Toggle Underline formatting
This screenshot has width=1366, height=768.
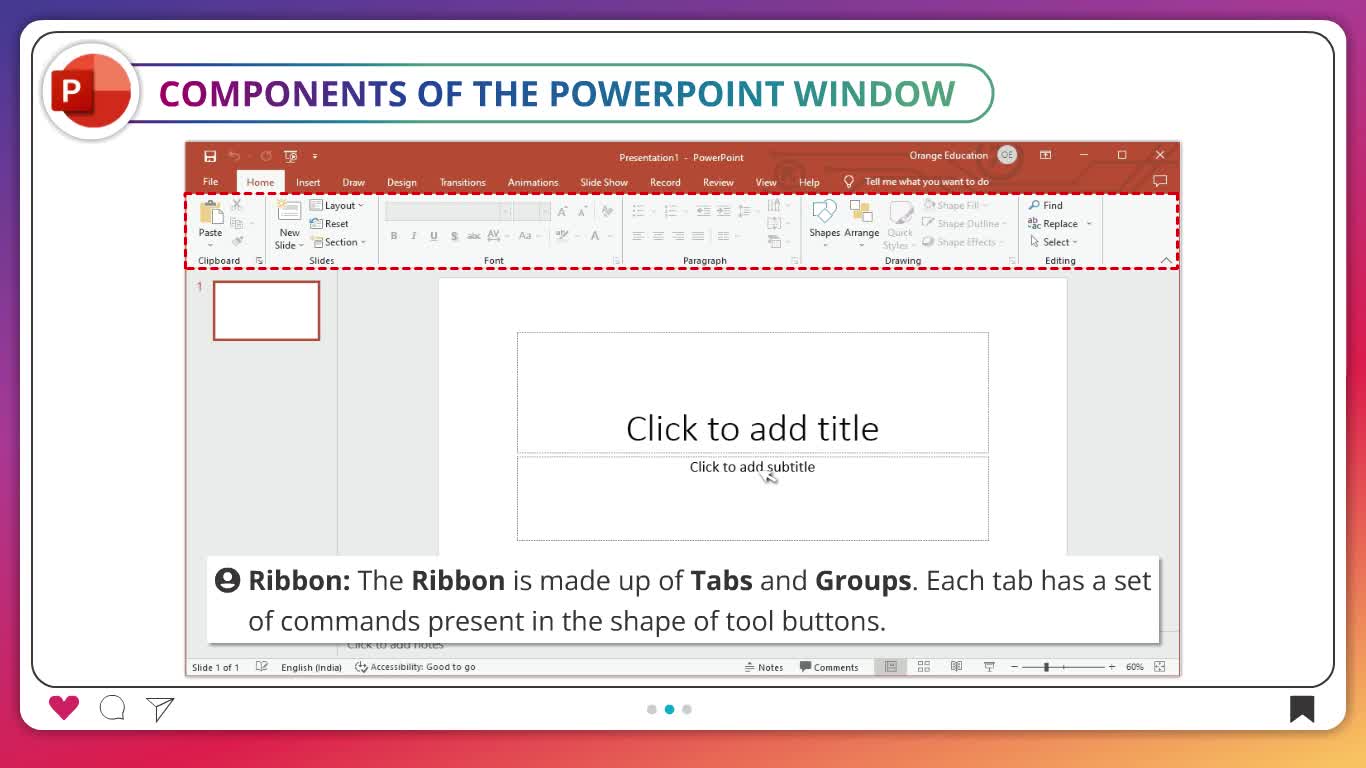pos(433,236)
